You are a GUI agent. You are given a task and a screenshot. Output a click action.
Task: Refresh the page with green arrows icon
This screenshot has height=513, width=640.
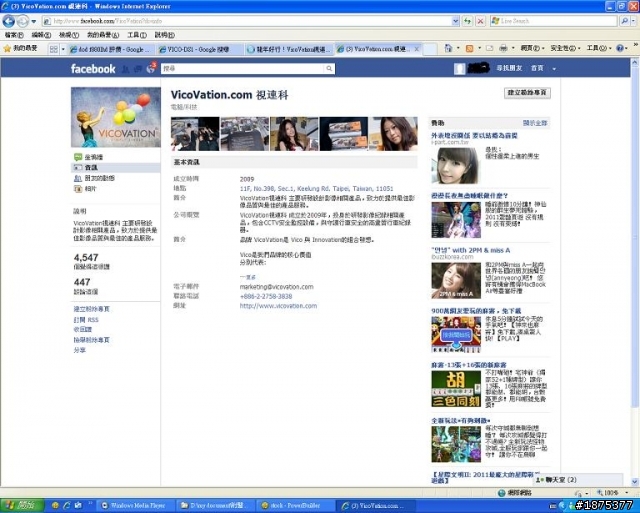(x=467, y=21)
